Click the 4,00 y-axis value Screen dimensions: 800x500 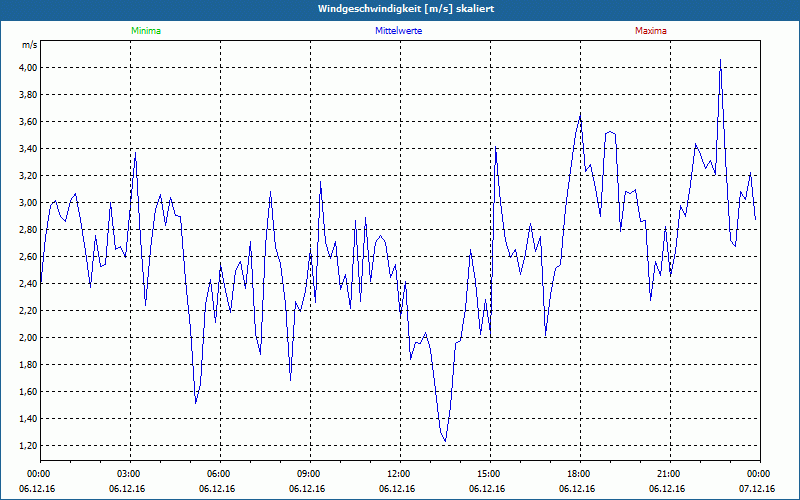coord(29,68)
